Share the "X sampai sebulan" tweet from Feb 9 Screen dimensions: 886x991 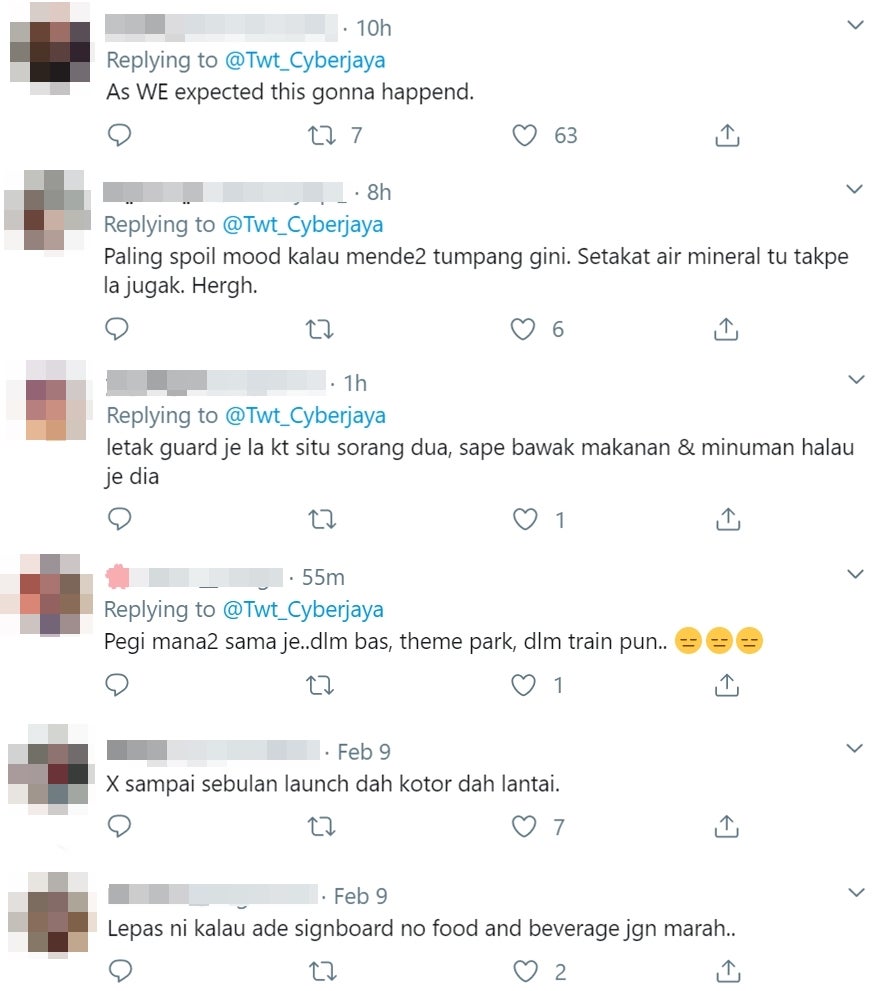pyautogui.click(x=727, y=826)
